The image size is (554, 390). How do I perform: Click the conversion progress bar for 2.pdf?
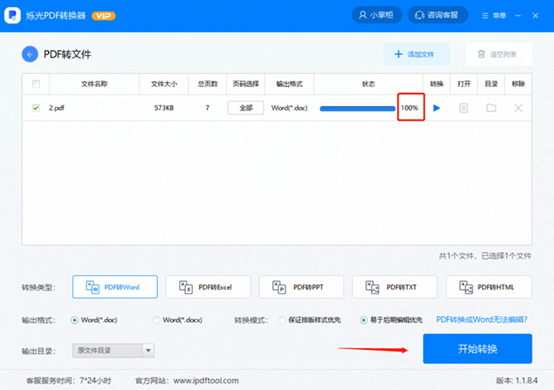coord(358,108)
